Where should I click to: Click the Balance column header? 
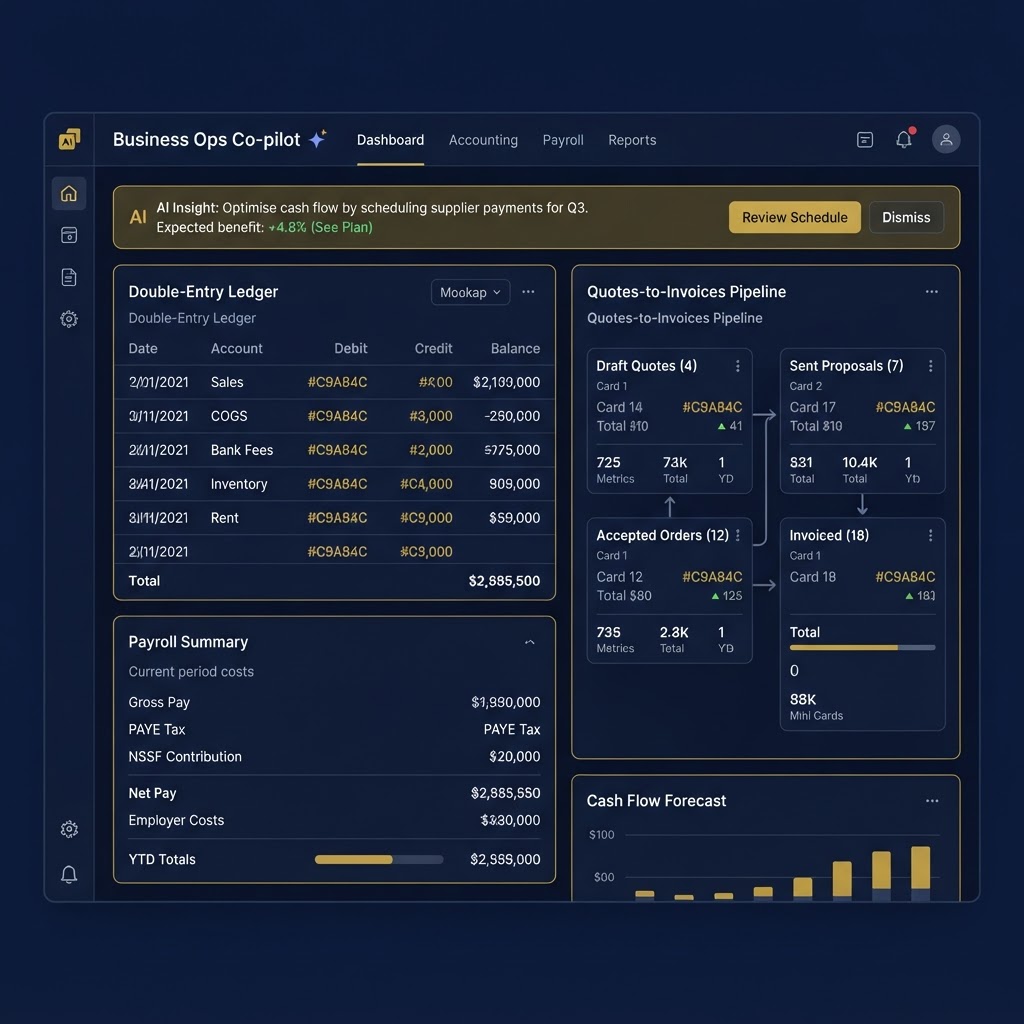pos(515,349)
